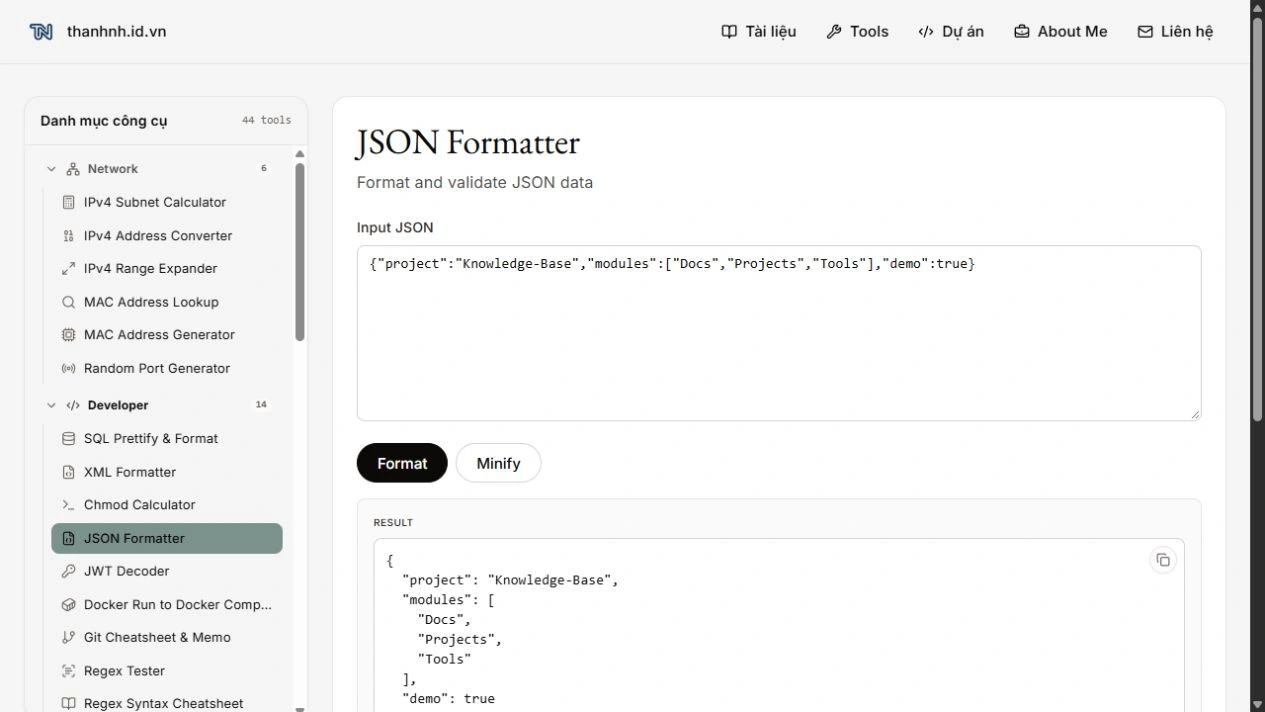This screenshot has width=1265, height=712.
Task: Click the Regex Tester icon
Action: coord(68,671)
